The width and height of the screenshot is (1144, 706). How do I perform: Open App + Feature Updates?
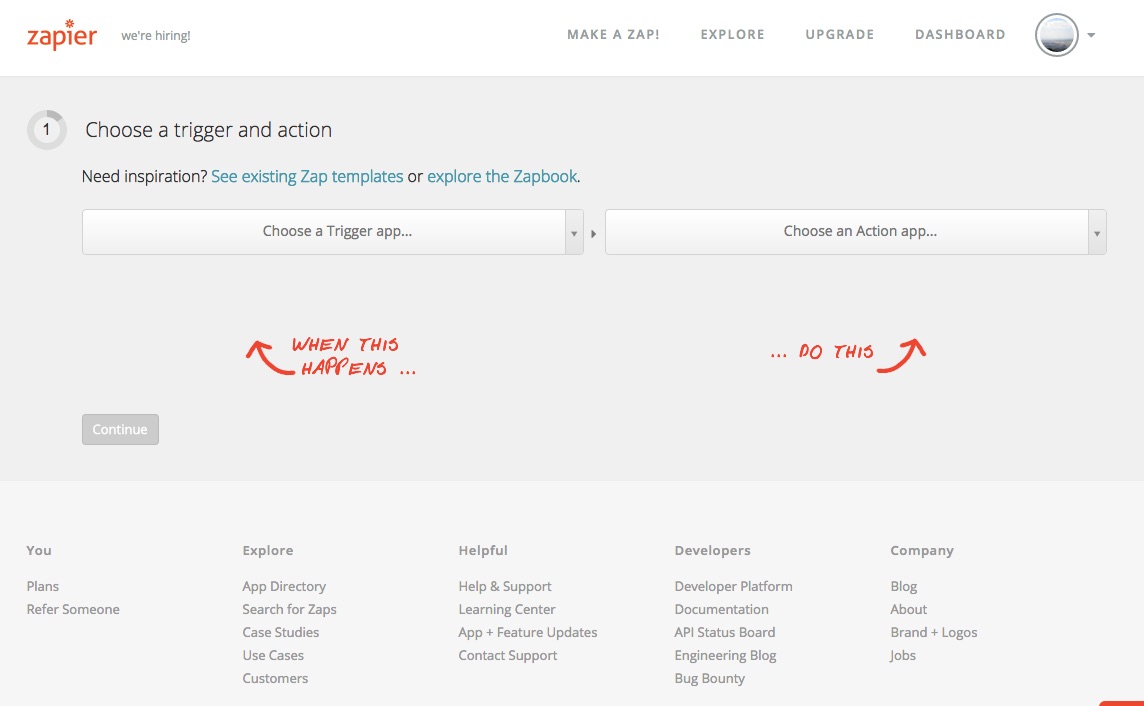tap(527, 632)
